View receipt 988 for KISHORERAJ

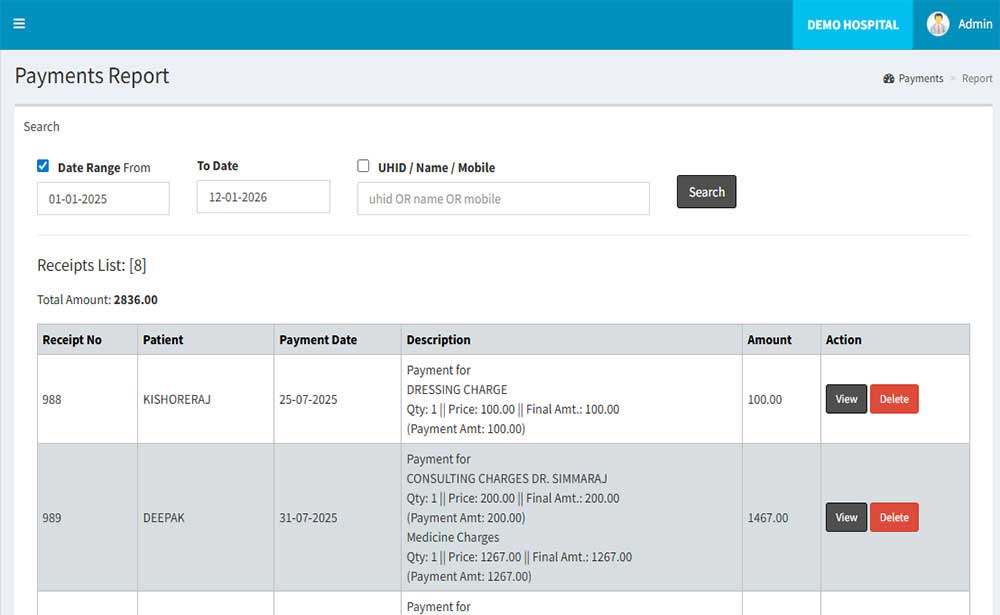click(x=846, y=399)
